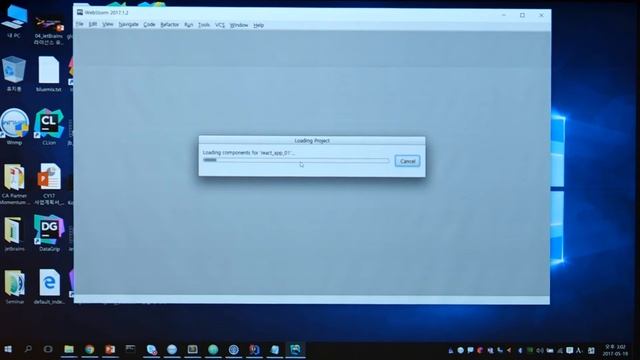Click the taskbar clock showing 2017-05-18
This screenshot has width=640, height=360.
(616, 350)
